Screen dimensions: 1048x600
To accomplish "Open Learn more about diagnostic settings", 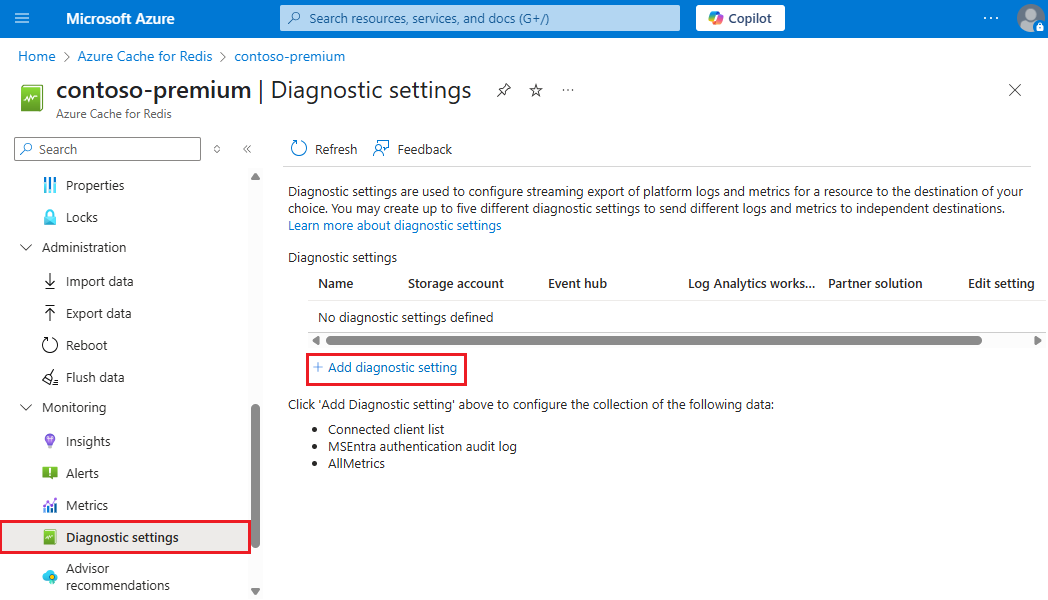I will [x=394, y=225].
